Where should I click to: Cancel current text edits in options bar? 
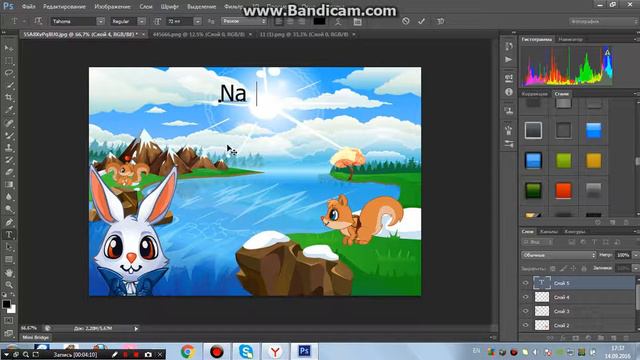tap(405, 21)
